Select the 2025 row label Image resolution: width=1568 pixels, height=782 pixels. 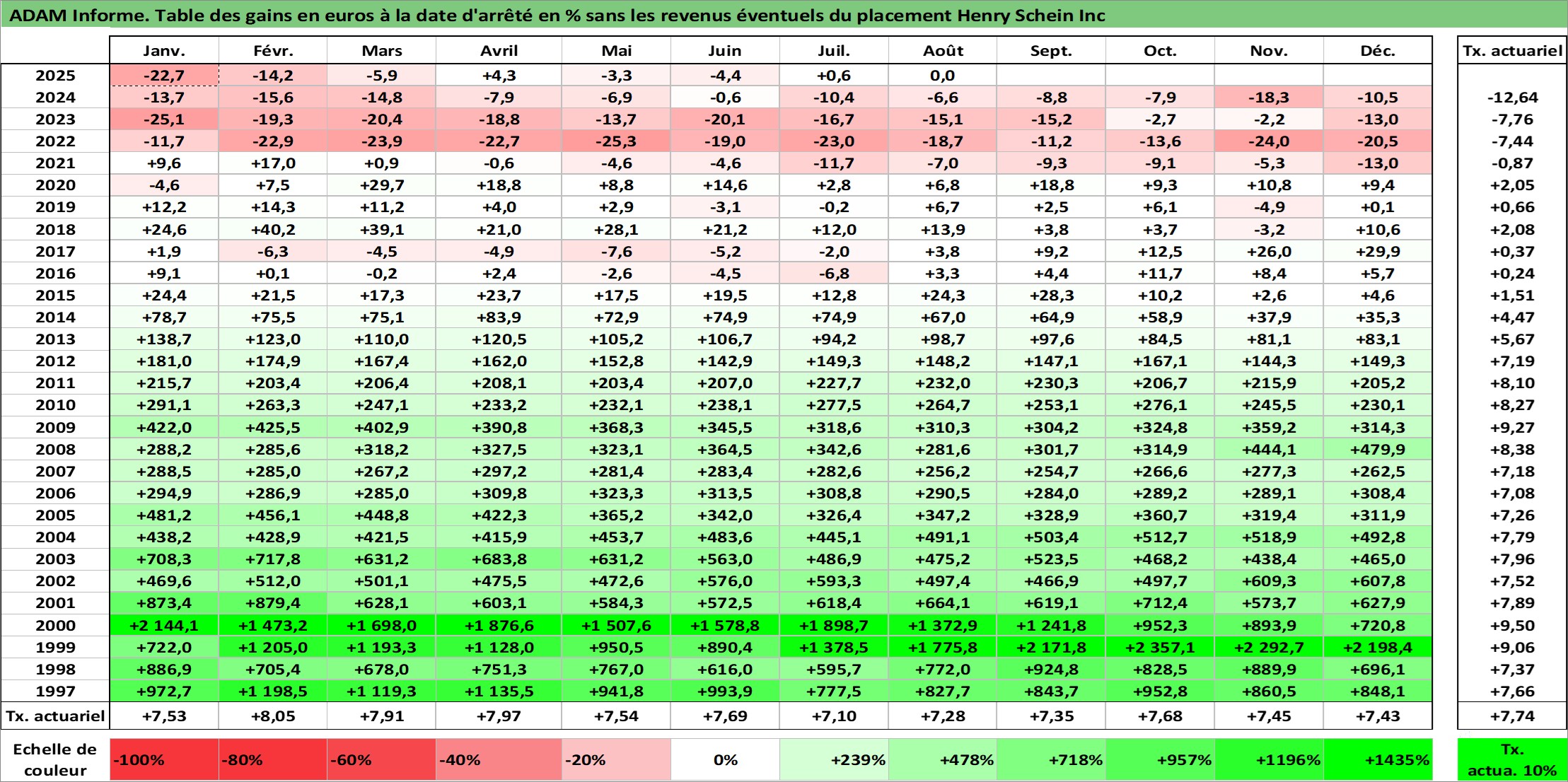click(55, 75)
